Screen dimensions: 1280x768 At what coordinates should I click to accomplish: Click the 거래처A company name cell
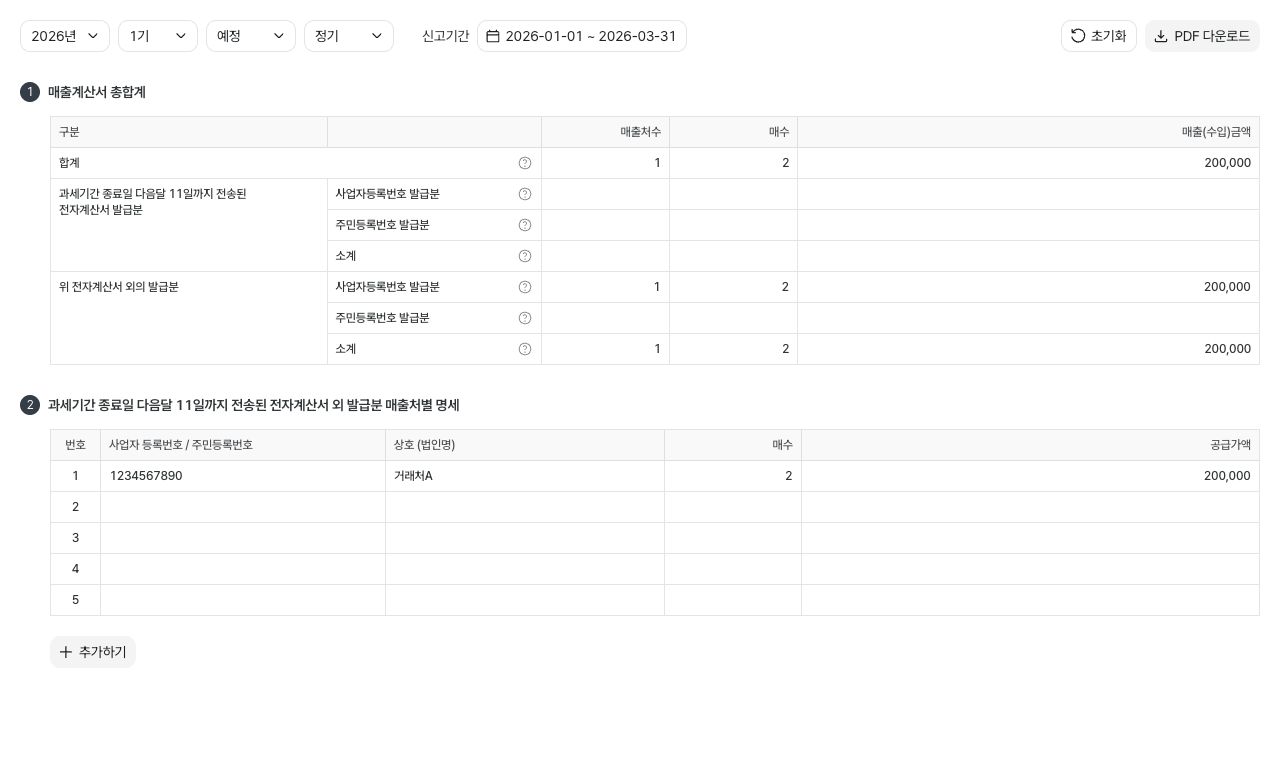[525, 476]
